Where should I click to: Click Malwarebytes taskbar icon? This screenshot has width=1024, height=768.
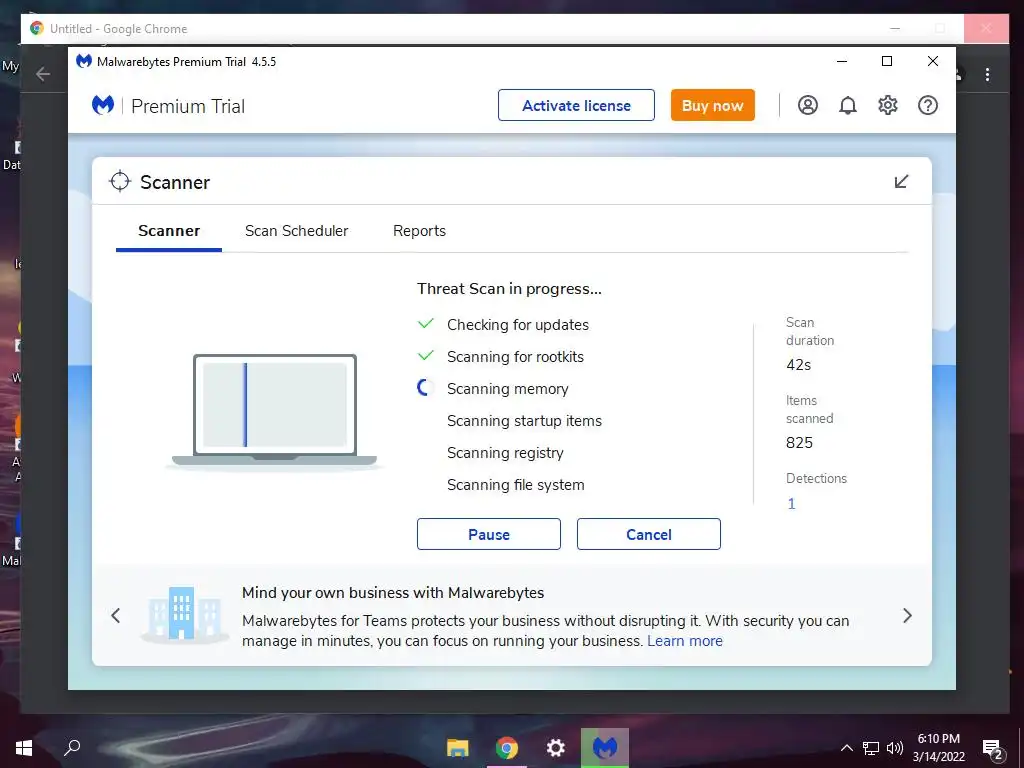click(605, 748)
